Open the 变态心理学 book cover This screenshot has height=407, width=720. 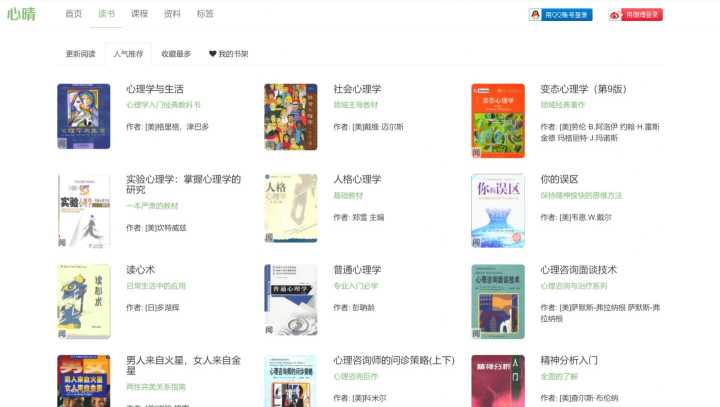[498, 121]
